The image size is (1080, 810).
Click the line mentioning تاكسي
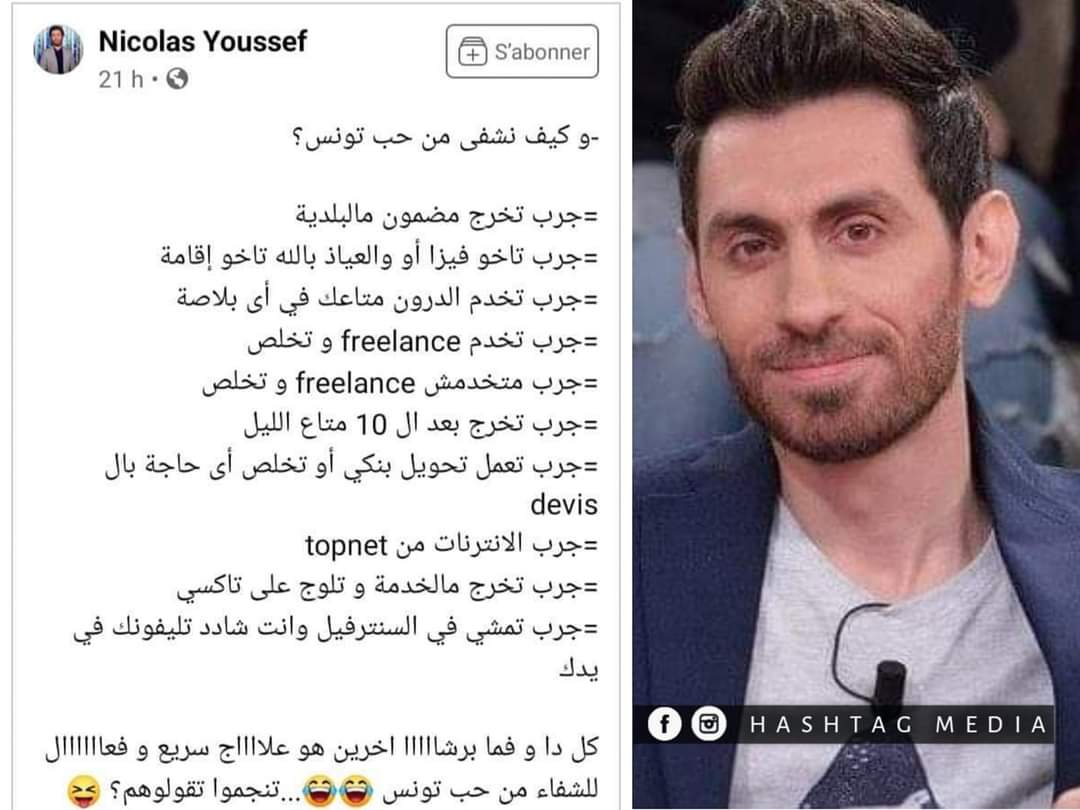(388, 587)
